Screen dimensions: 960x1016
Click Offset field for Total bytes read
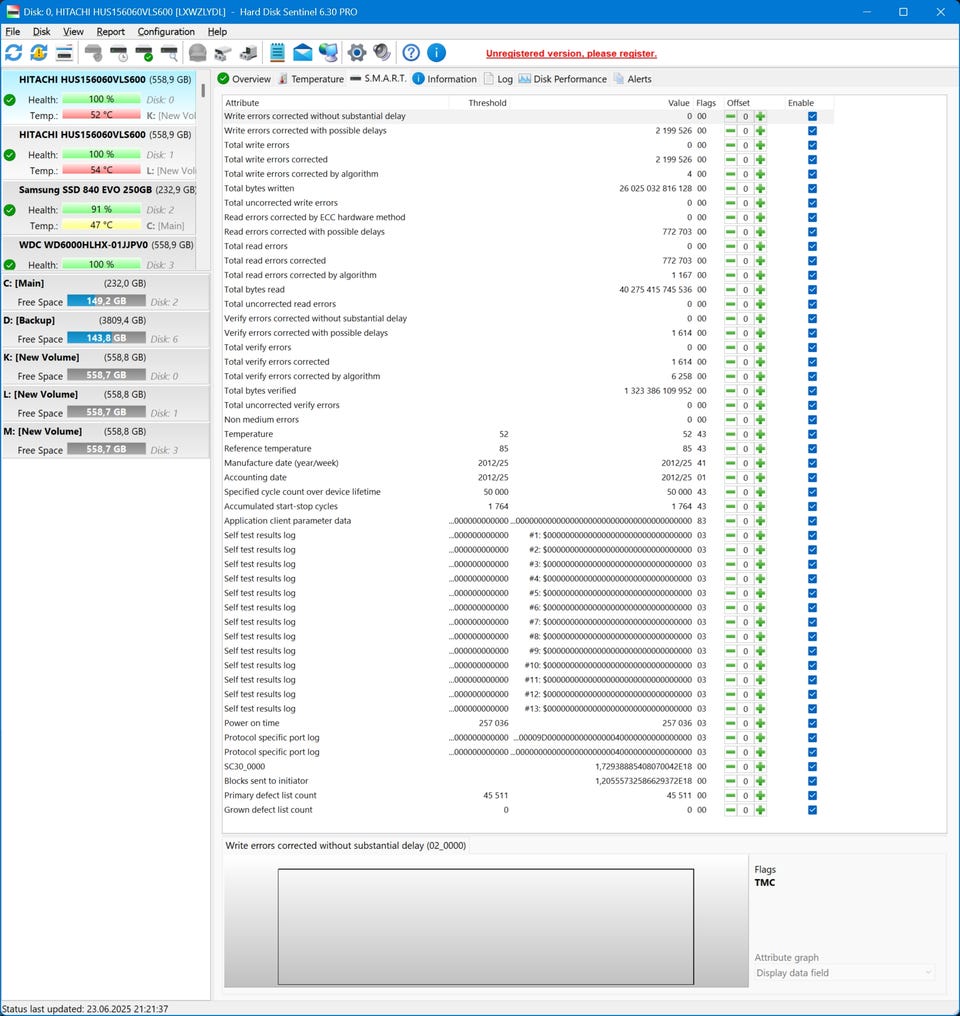point(746,290)
